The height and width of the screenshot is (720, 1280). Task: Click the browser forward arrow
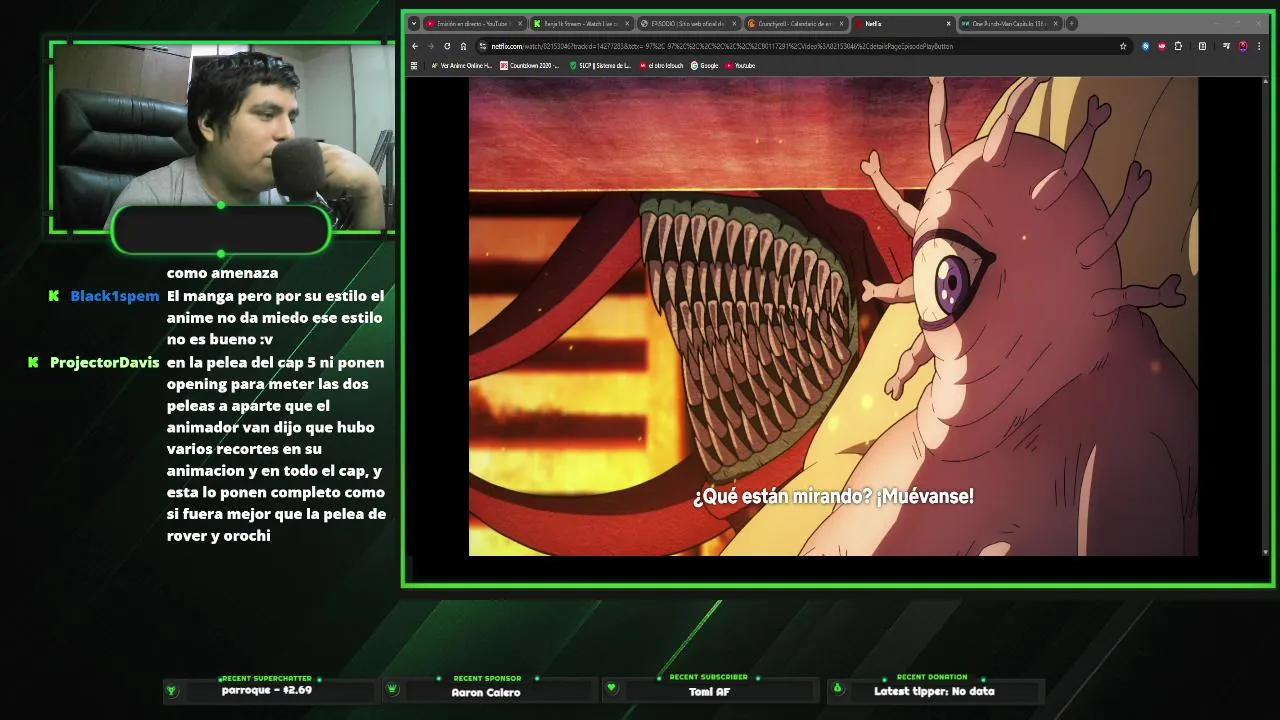pyautogui.click(x=431, y=46)
